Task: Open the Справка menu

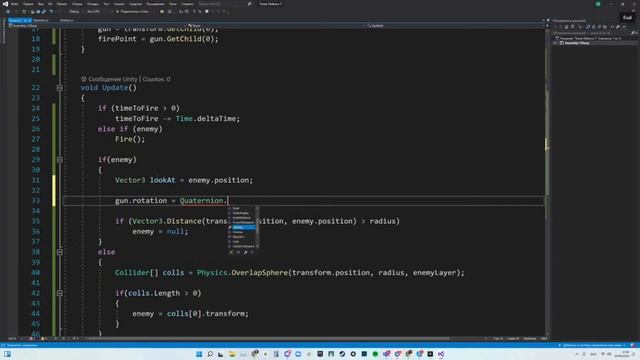Action: click(187, 4)
